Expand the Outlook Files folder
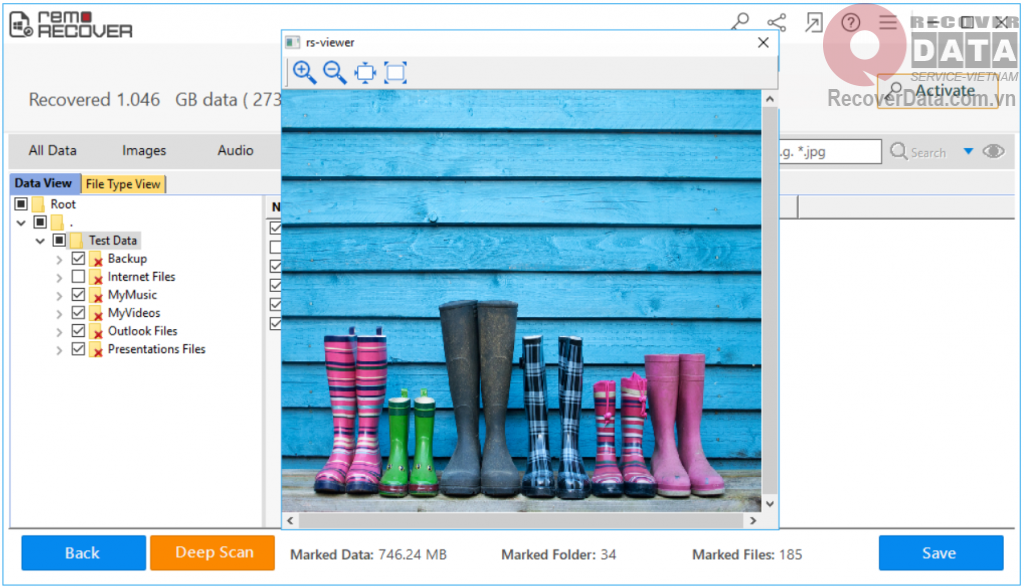This screenshot has height=588, width=1024. [x=60, y=331]
